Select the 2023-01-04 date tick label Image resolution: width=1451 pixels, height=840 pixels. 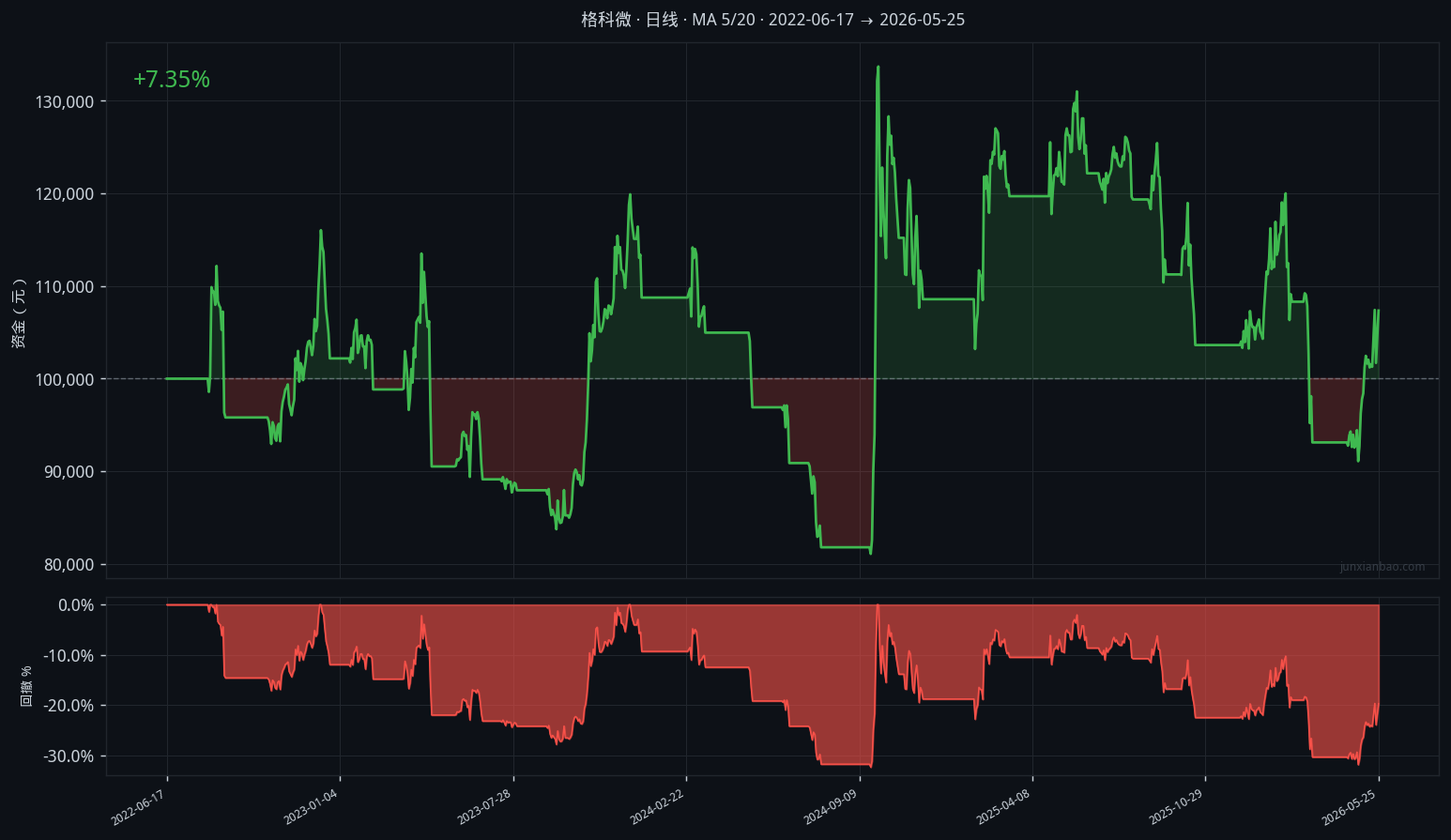pos(312,808)
